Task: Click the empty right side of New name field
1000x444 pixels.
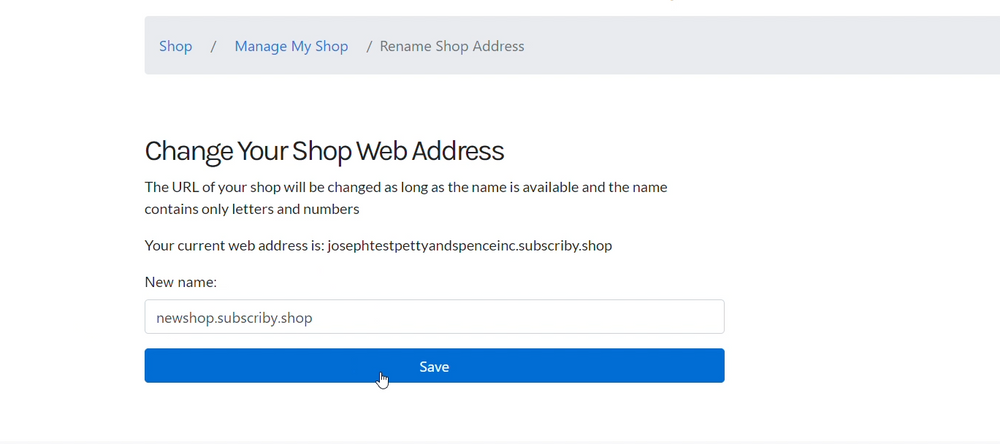Action: 574,317
